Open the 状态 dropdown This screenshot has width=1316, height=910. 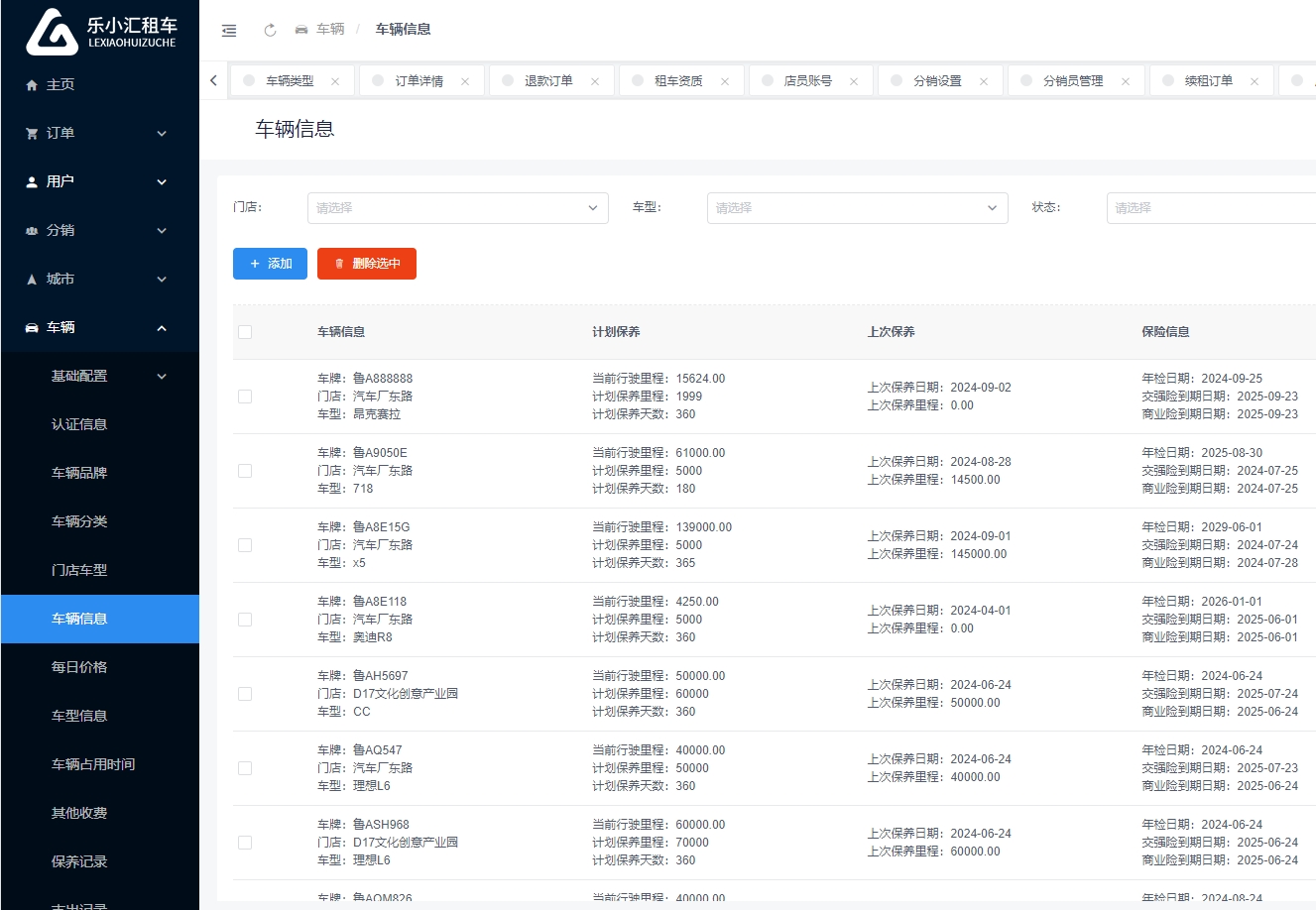tap(1211, 208)
